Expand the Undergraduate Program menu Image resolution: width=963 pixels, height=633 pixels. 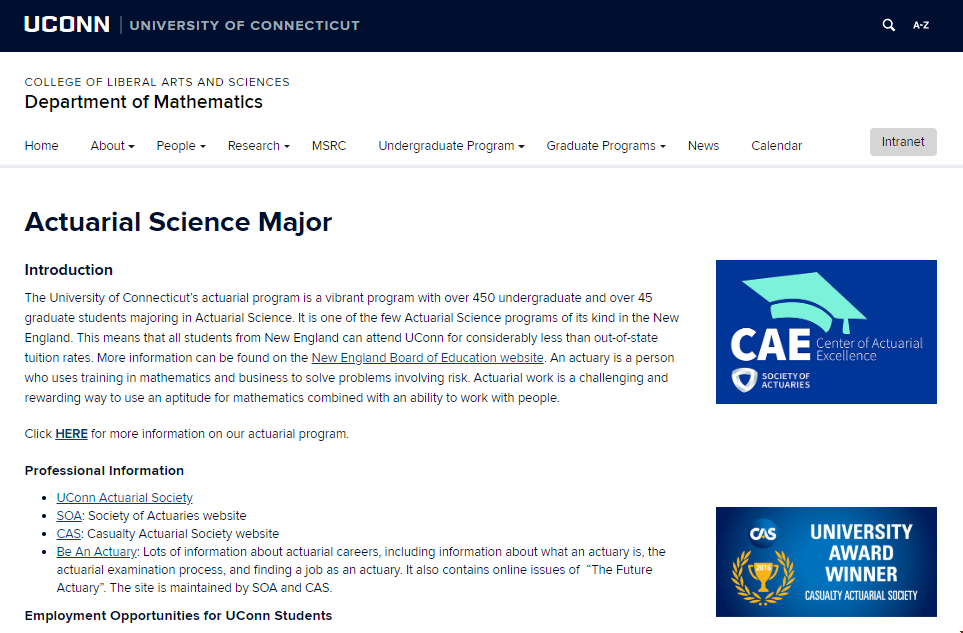(x=451, y=146)
